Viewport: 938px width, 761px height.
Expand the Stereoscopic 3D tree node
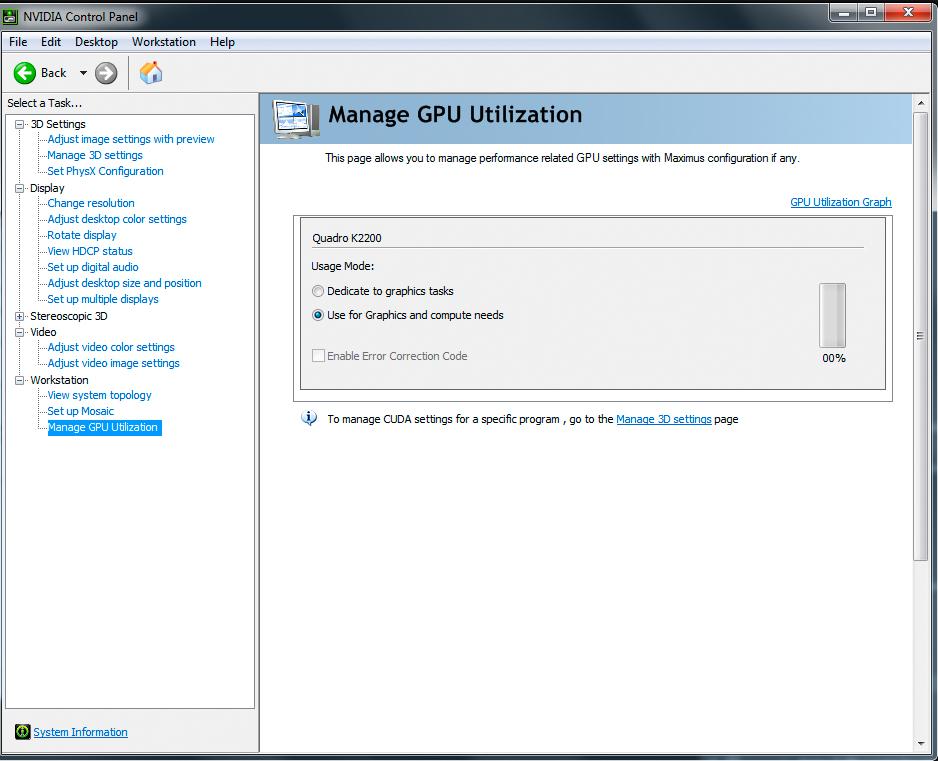[20, 316]
